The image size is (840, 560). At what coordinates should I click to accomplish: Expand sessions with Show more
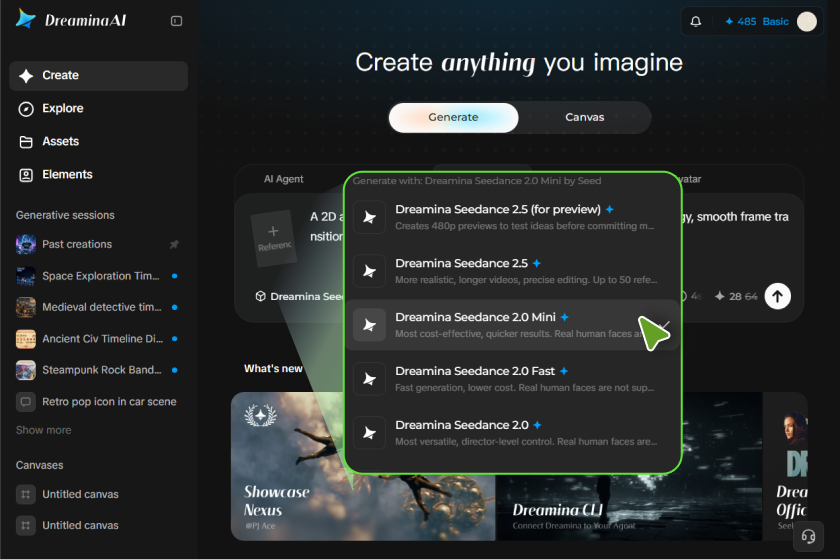click(43, 430)
